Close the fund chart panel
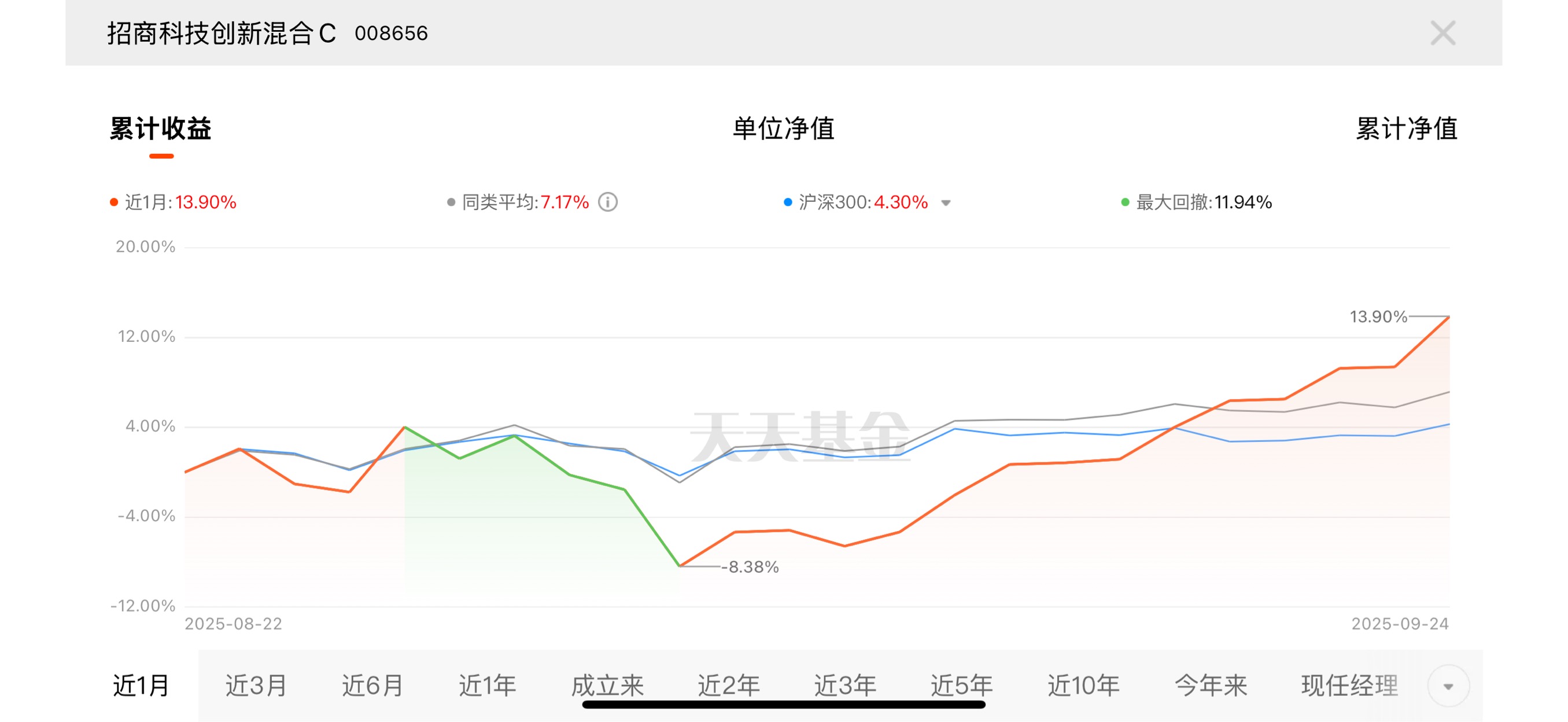The image size is (1568, 722). (1442, 33)
